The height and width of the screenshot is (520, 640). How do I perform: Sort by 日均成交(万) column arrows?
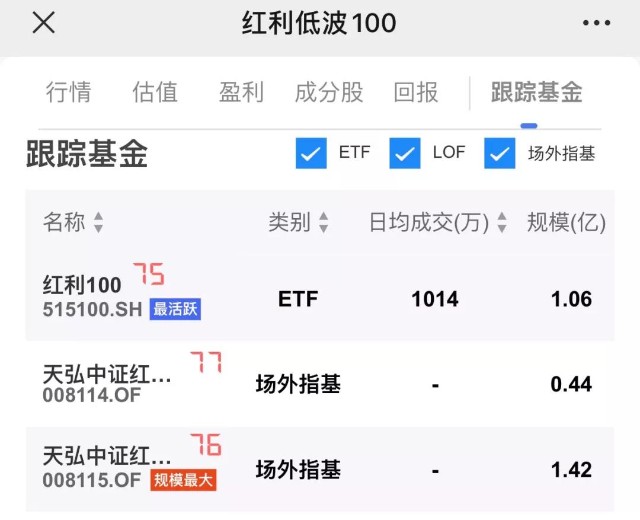tap(502, 223)
